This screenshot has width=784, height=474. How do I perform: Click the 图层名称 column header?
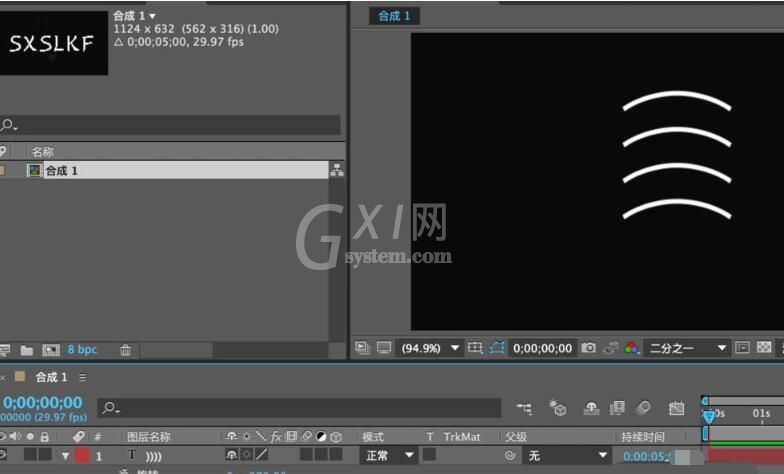149,437
